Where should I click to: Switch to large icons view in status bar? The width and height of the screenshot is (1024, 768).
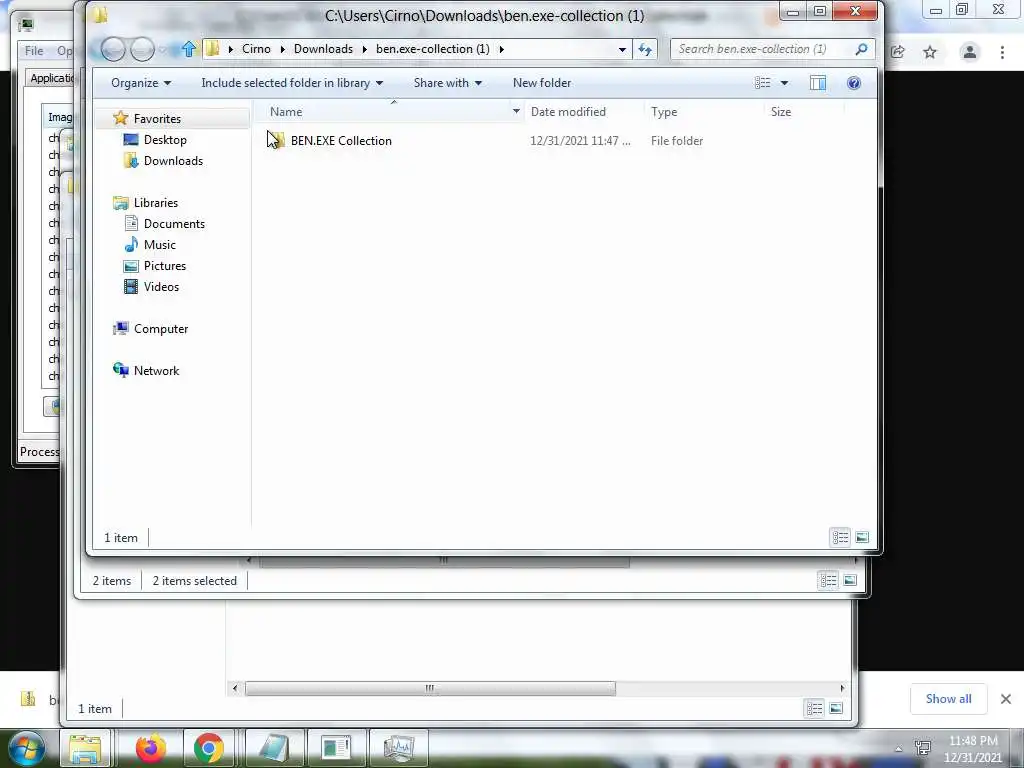pyautogui.click(x=862, y=537)
